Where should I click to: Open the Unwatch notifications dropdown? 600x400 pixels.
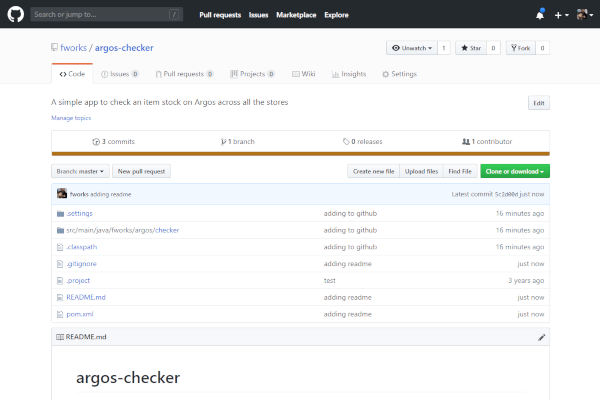[410, 47]
